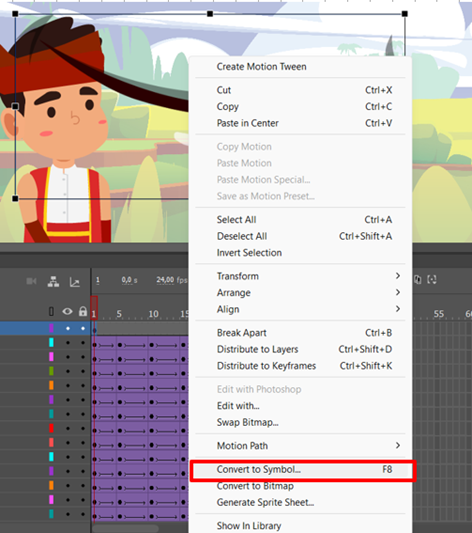Click the layer parenting view icon
Viewport: 472px width, 533px height.
(x=53, y=281)
